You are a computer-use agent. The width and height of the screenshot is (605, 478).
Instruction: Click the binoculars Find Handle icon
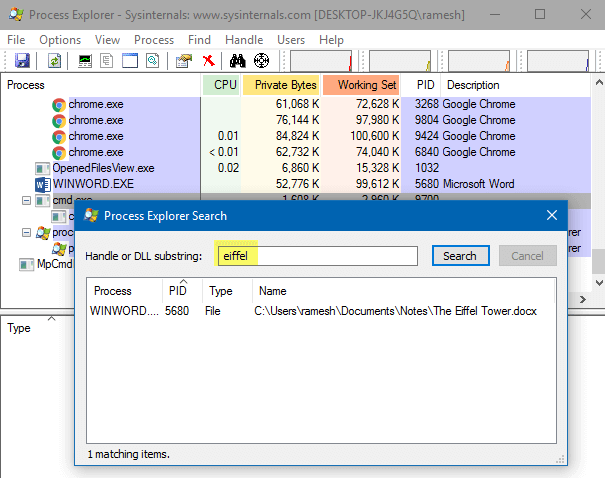[237, 61]
